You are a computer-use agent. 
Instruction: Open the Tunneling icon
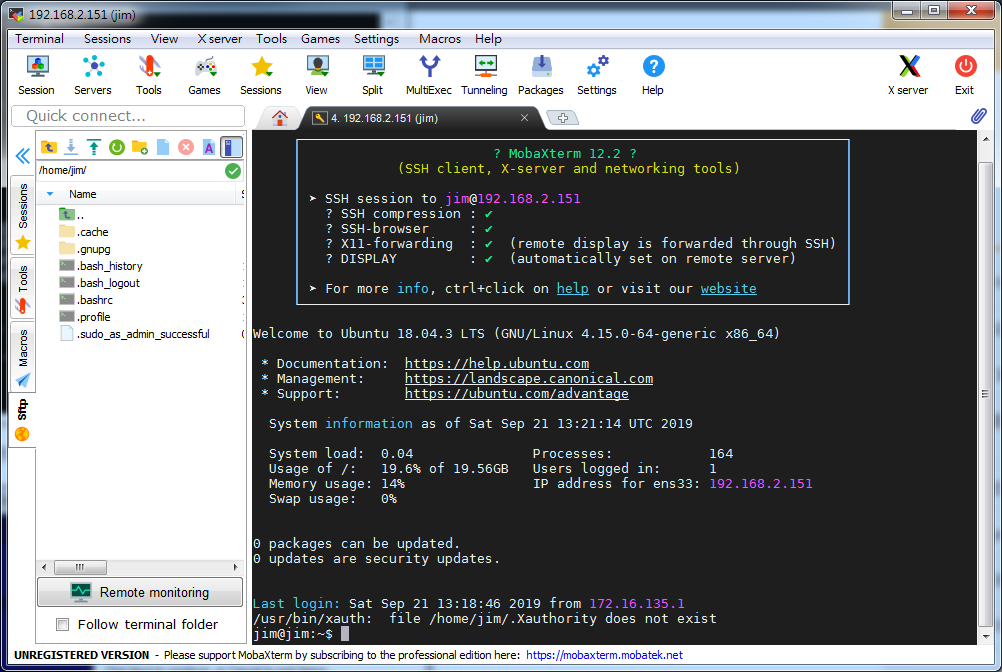[x=484, y=75]
